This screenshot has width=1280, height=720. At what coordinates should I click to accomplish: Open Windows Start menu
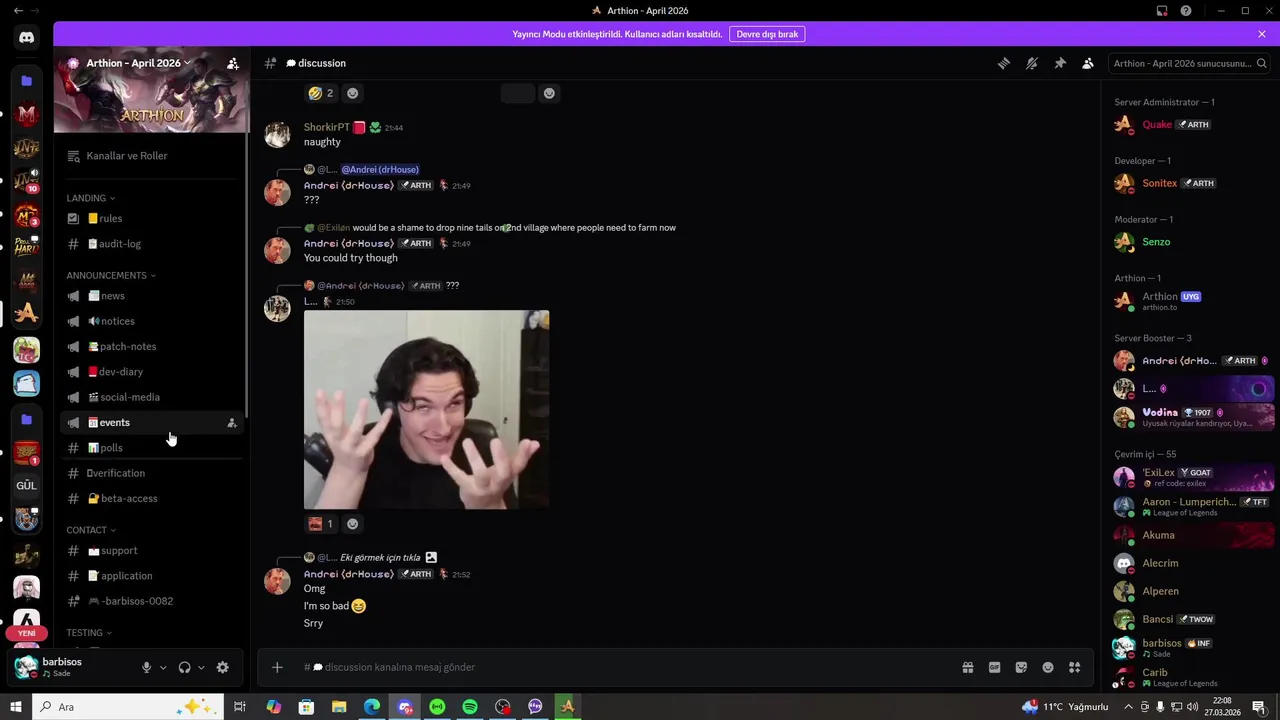[x=15, y=707]
